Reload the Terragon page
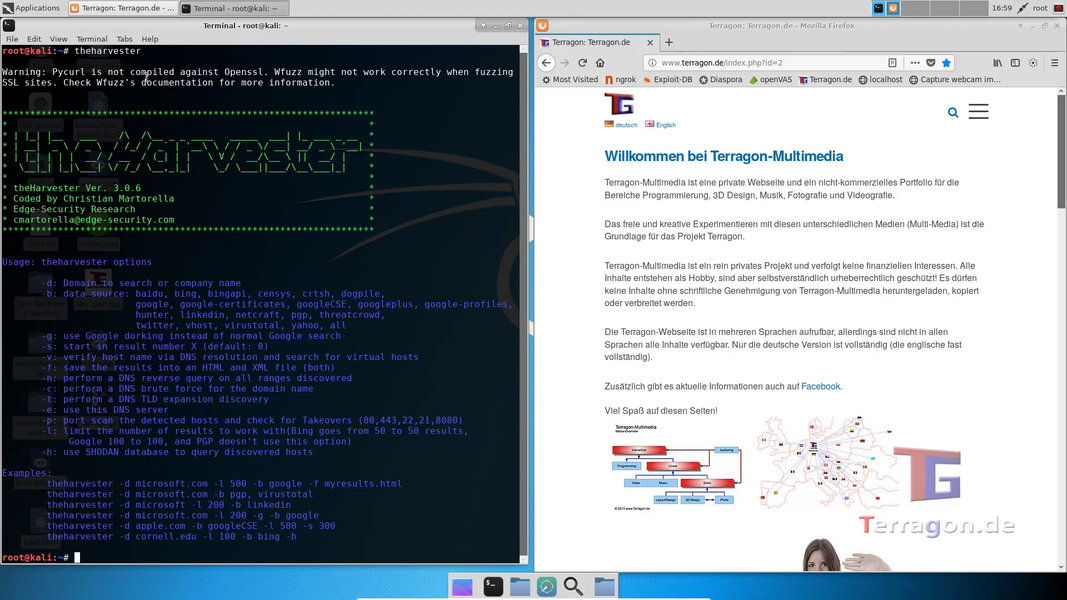This screenshot has height=600, width=1067. [x=582, y=63]
